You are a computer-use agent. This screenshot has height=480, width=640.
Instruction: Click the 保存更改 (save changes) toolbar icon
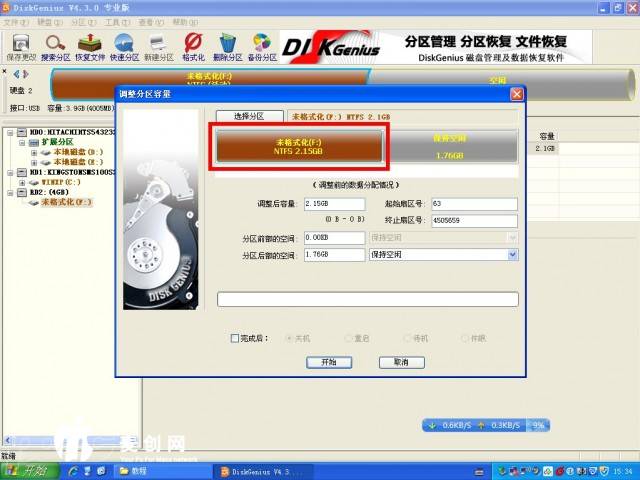pyautogui.click(x=20, y=45)
